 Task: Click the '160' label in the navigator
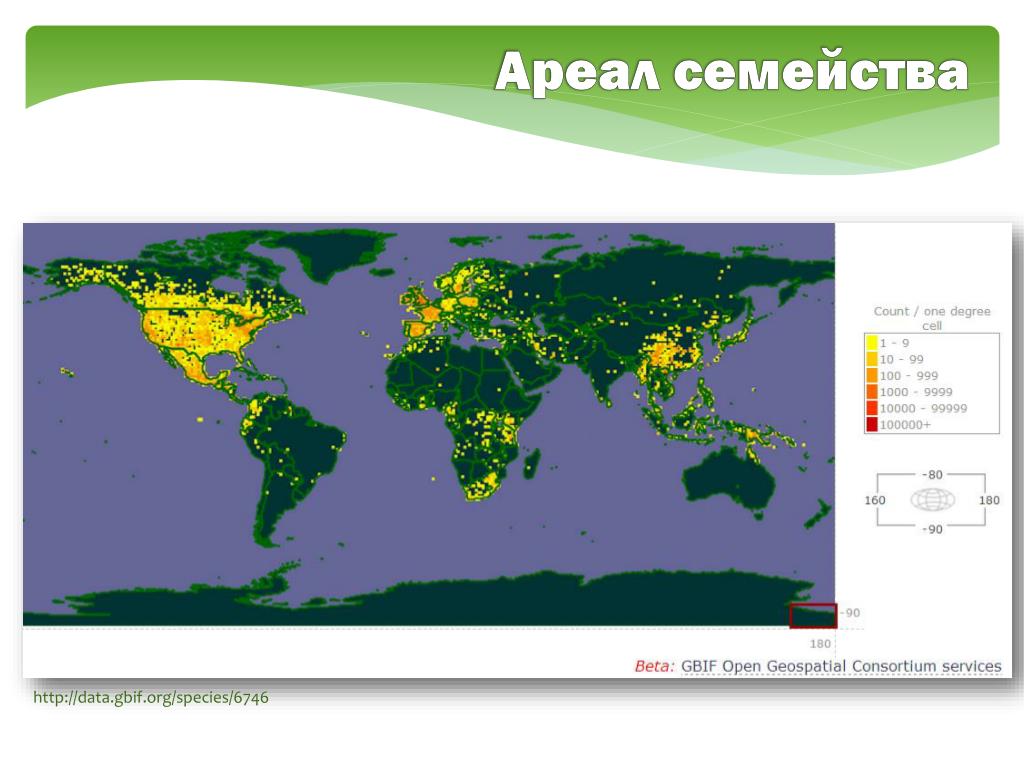coord(875,500)
